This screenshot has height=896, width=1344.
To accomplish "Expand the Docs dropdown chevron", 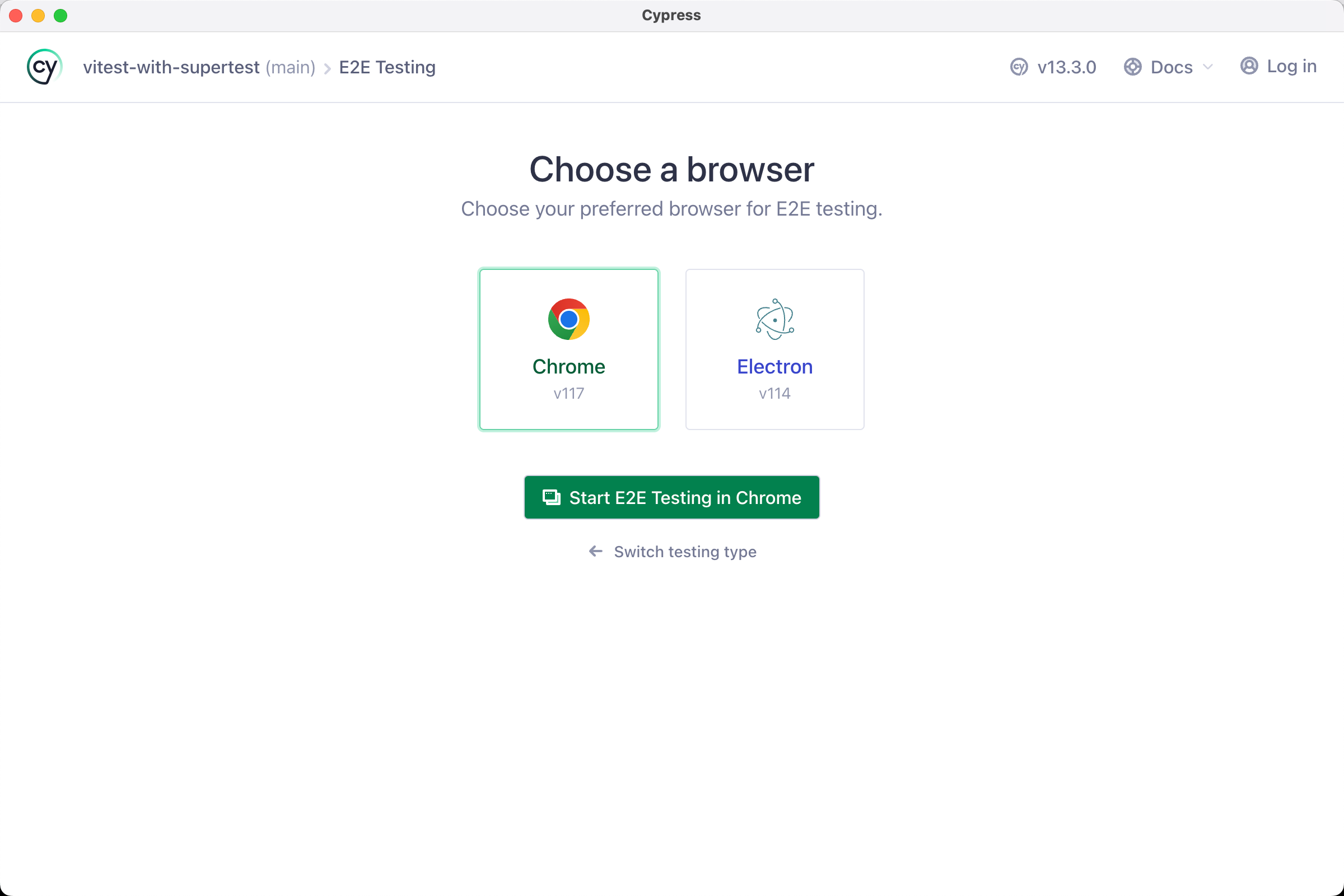I will 1207,67.
